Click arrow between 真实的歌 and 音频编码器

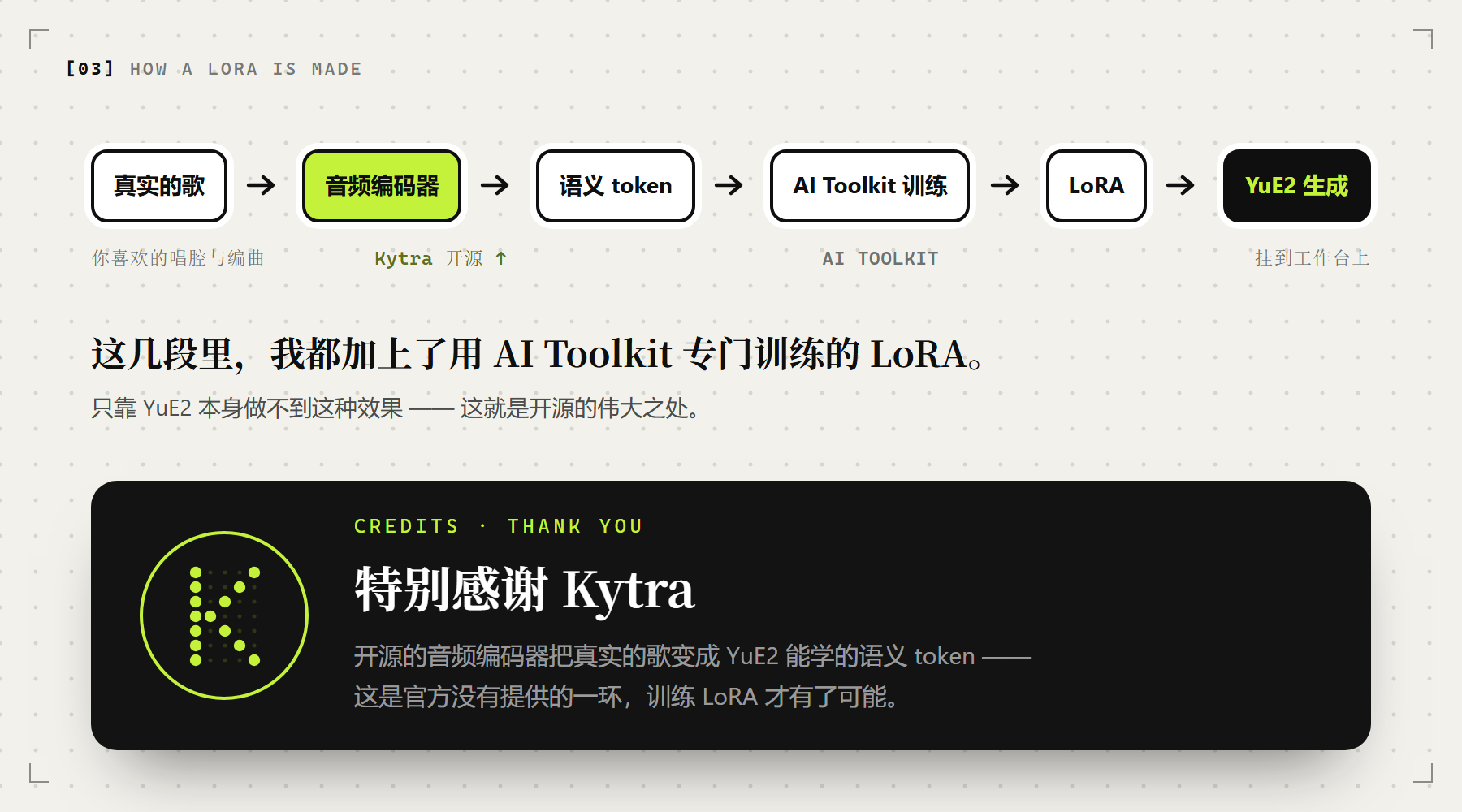click(x=261, y=186)
